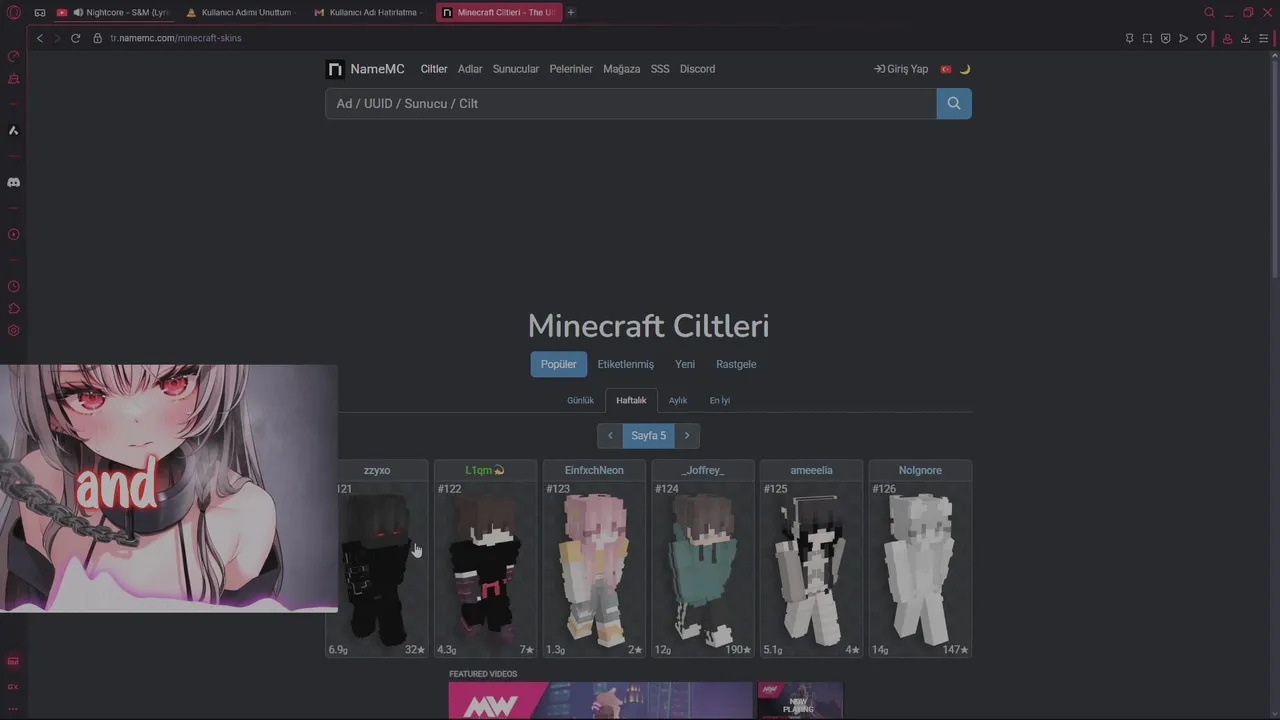Select the Aylık tab
1280x720 pixels.
point(678,400)
